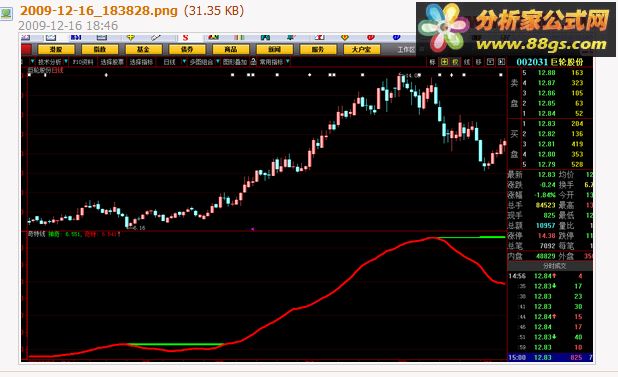Screen dimensions: 618x377
Task: Expand the 常用指标 dropdown arrow
Action: [x=288, y=61]
